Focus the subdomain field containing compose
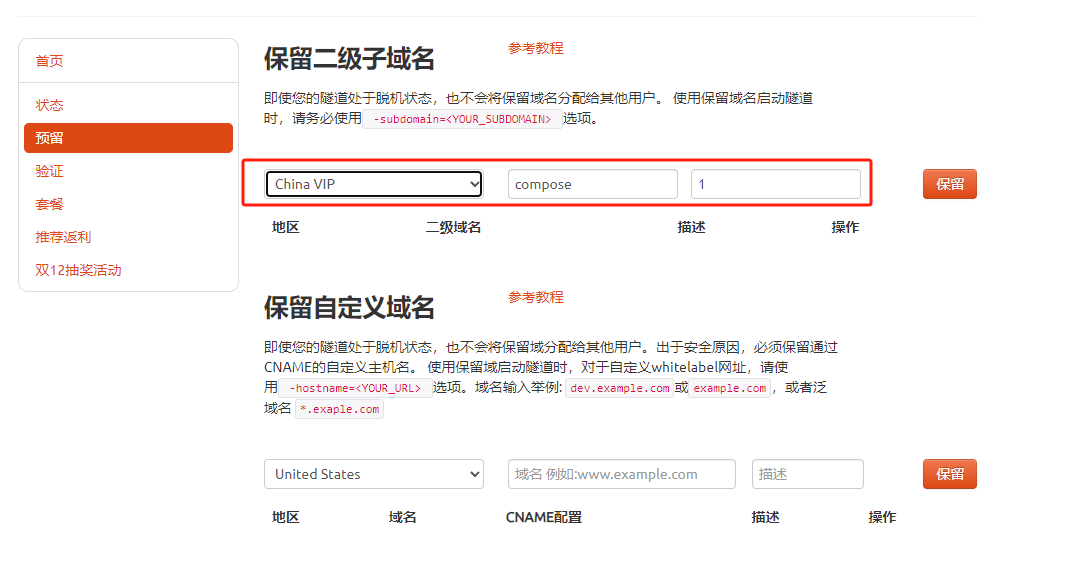 click(x=593, y=184)
